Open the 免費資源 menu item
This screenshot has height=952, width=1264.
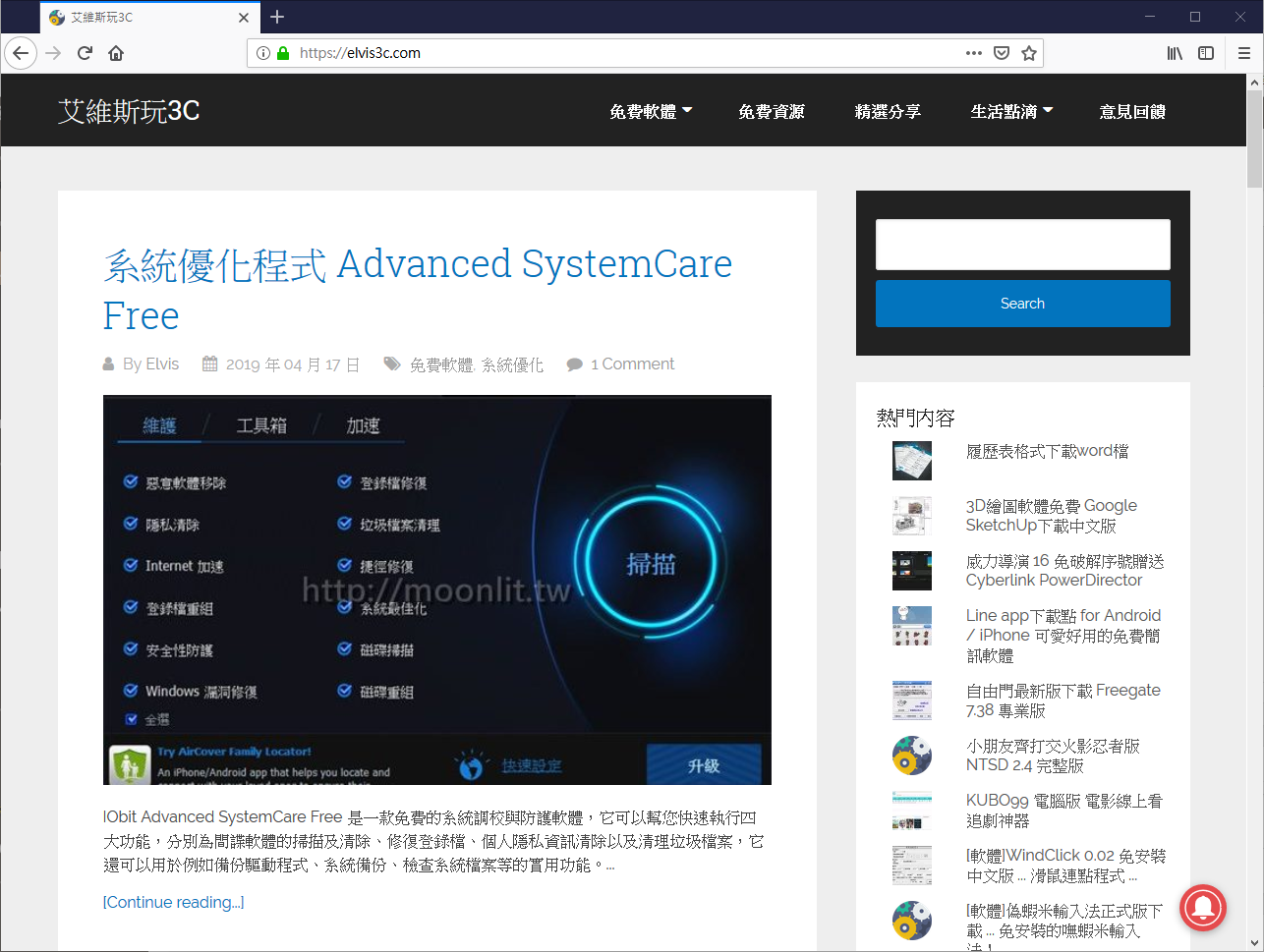coord(772,111)
